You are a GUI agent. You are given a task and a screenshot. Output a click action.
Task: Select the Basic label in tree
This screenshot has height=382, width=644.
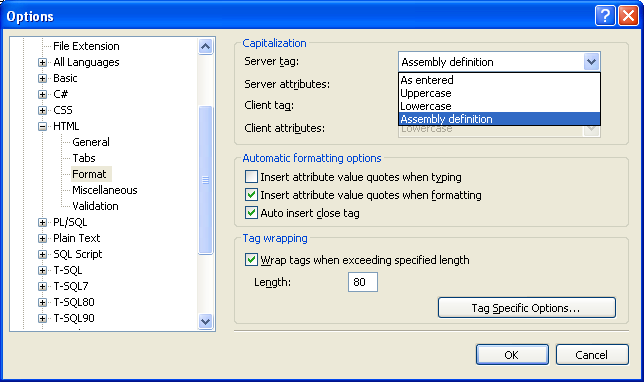click(65, 78)
